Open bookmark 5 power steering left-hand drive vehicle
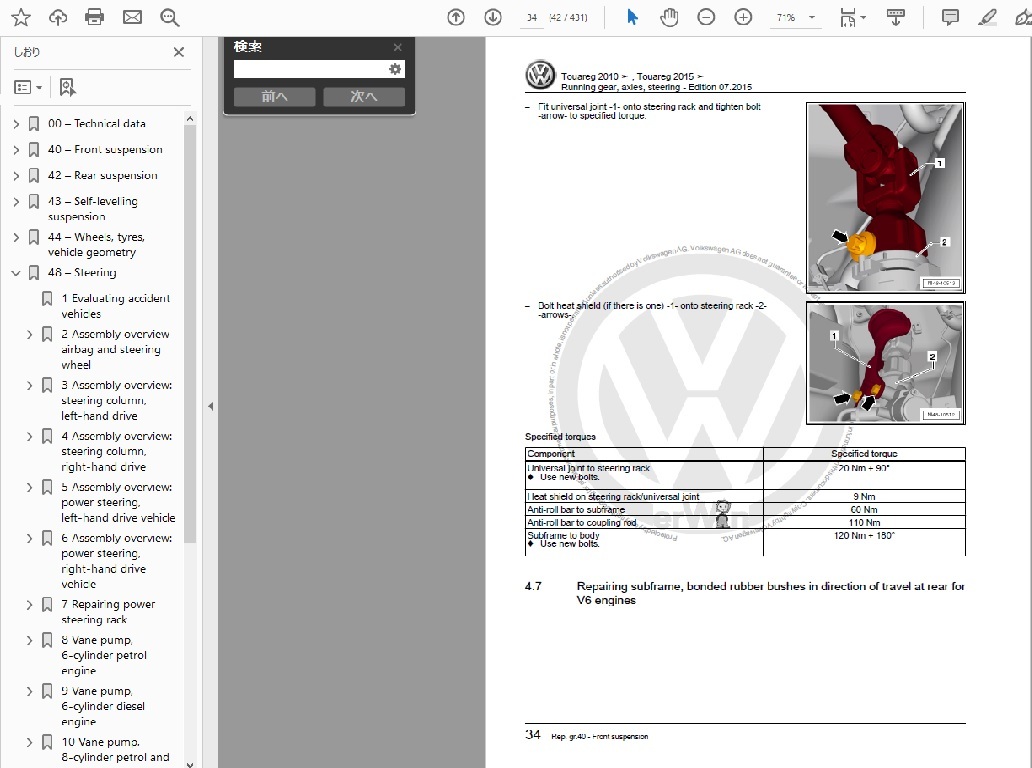Image resolution: width=1032 pixels, height=768 pixels. click(118, 502)
